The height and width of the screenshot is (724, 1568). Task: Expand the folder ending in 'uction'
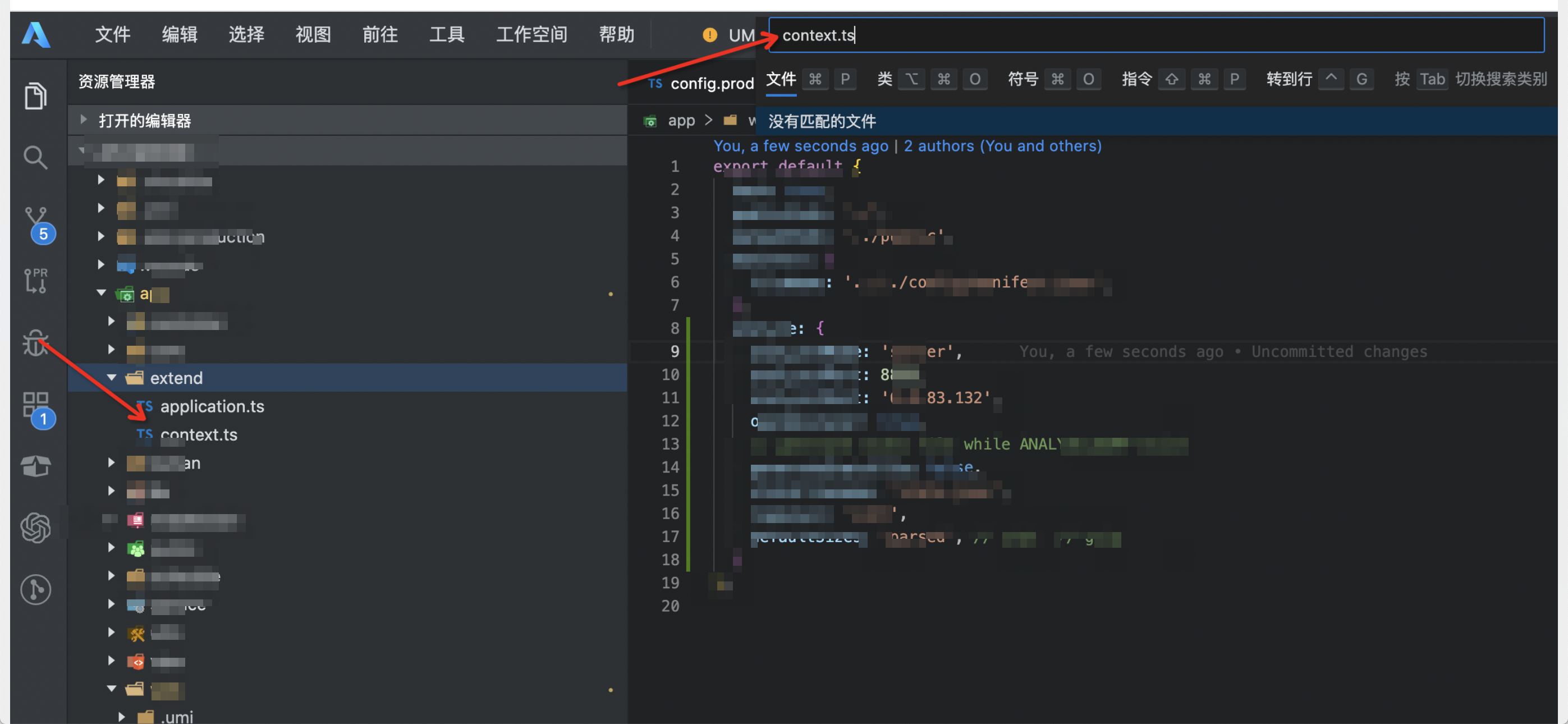102,237
